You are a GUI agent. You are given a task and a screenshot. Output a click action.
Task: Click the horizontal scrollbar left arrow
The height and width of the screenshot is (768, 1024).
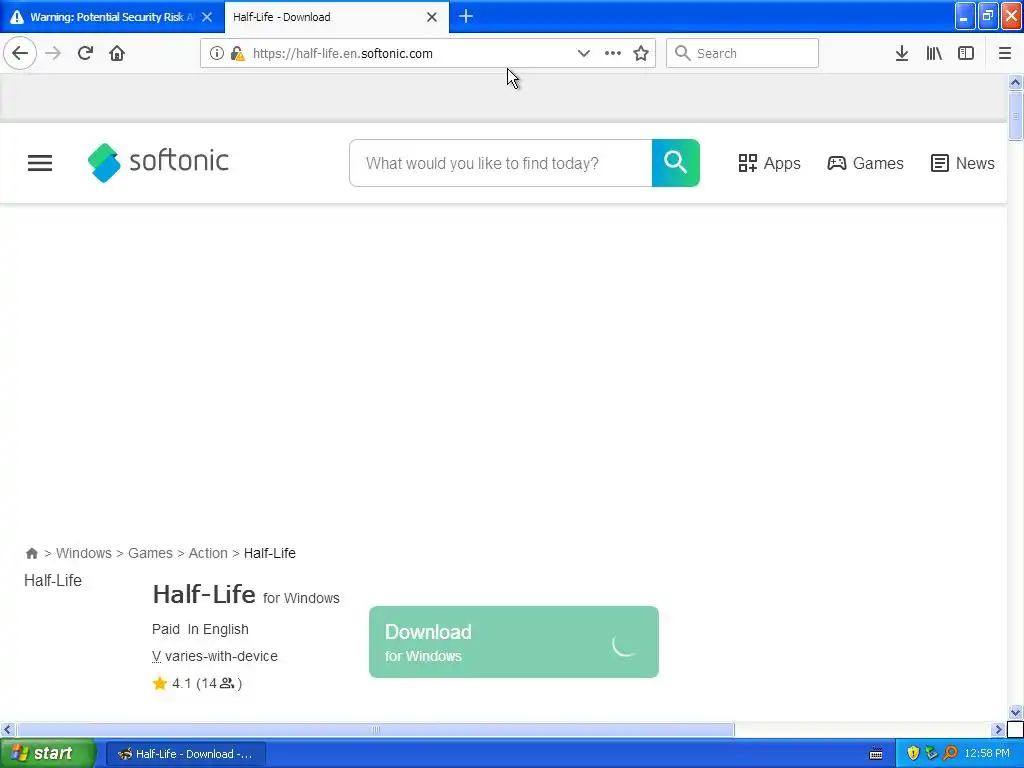(7, 729)
